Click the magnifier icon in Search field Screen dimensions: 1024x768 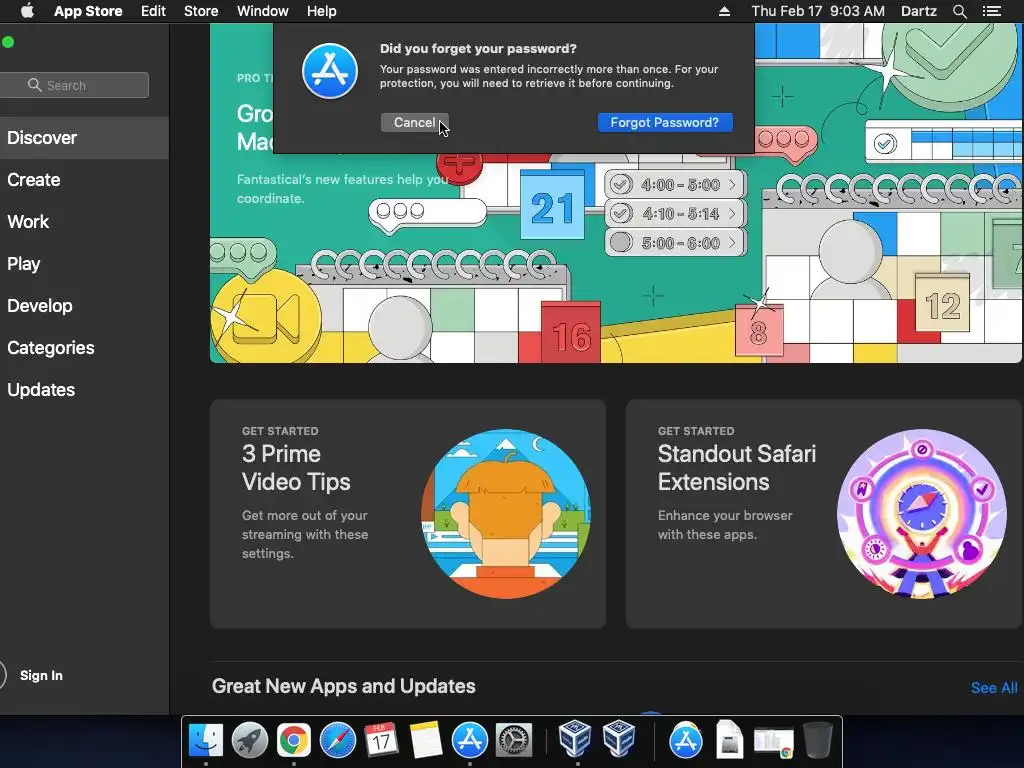[x=35, y=85]
